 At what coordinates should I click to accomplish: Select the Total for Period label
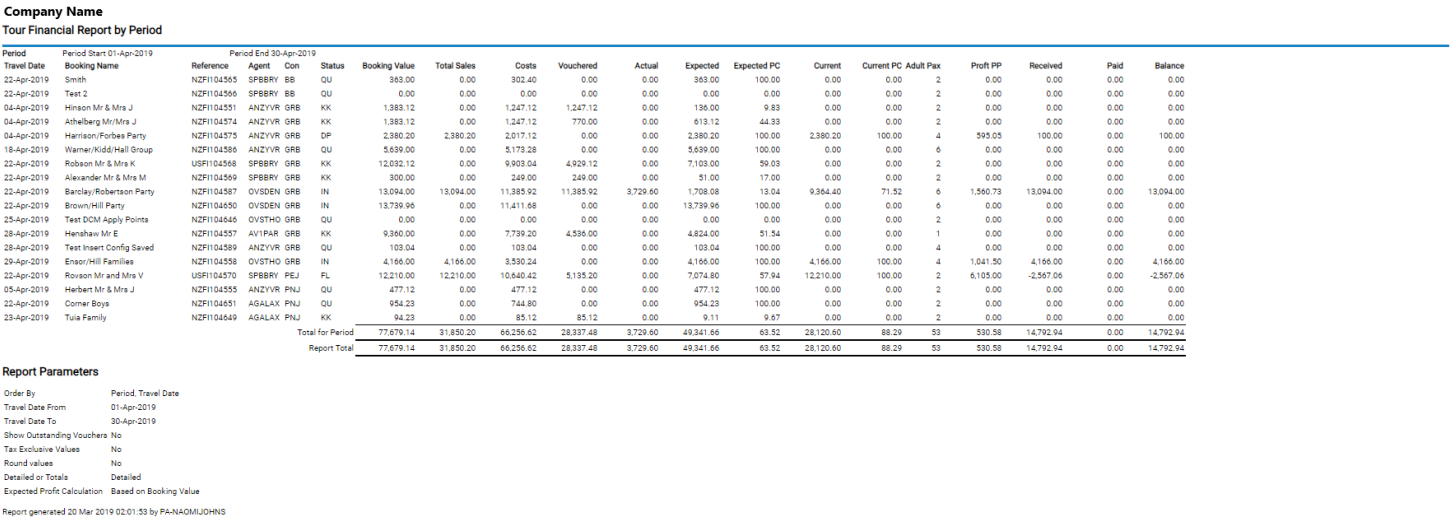(325, 332)
